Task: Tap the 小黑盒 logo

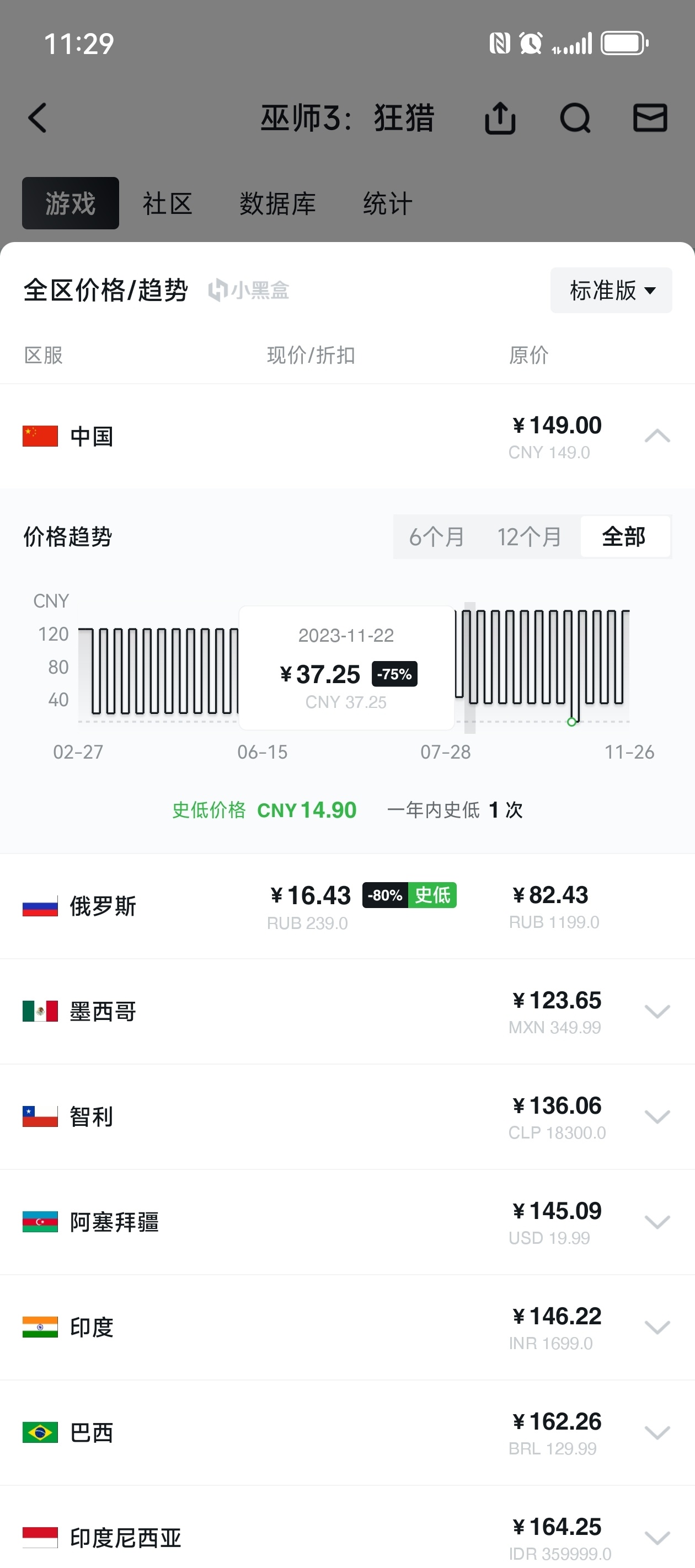Action: 249,291
